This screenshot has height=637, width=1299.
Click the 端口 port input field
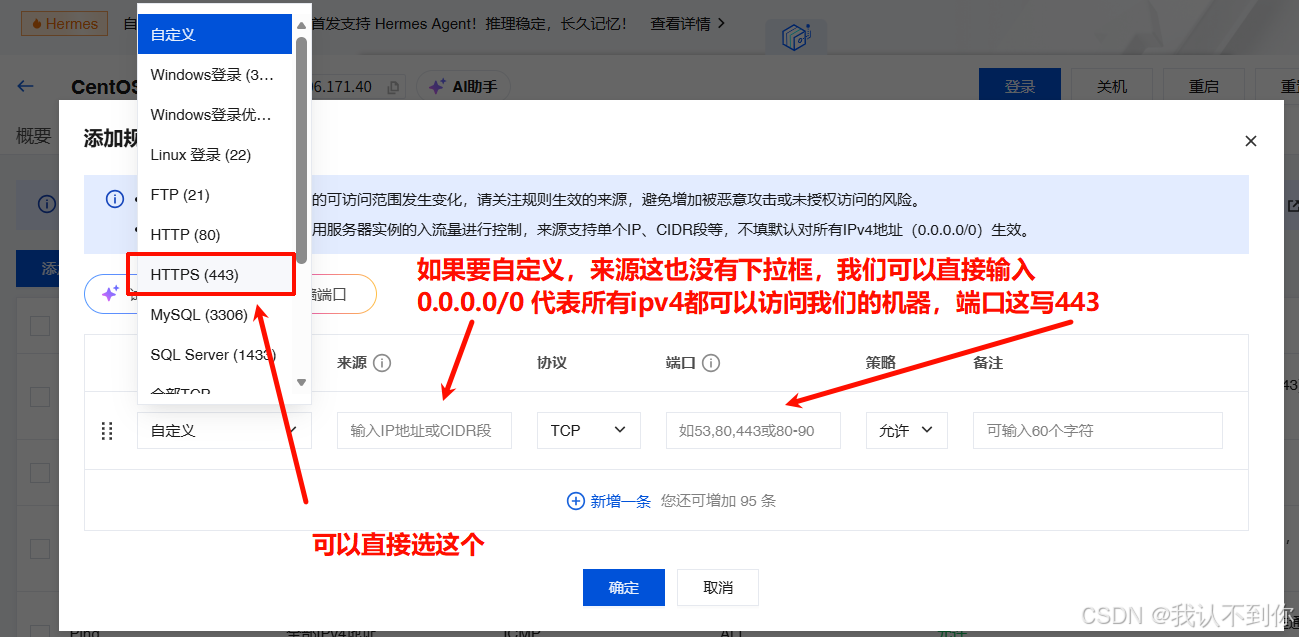tap(753, 430)
